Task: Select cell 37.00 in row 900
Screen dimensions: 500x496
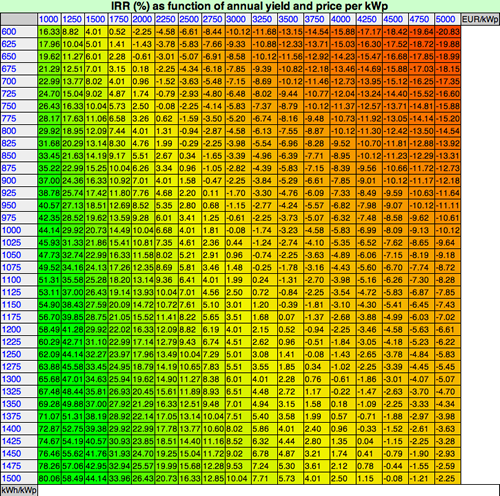Action: tap(49, 181)
